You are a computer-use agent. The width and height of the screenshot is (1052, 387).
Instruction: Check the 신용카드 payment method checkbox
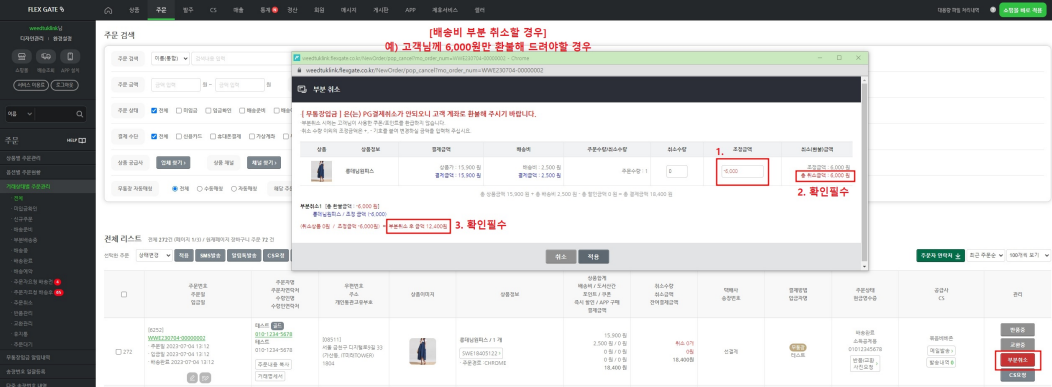click(x=178, y=136)
